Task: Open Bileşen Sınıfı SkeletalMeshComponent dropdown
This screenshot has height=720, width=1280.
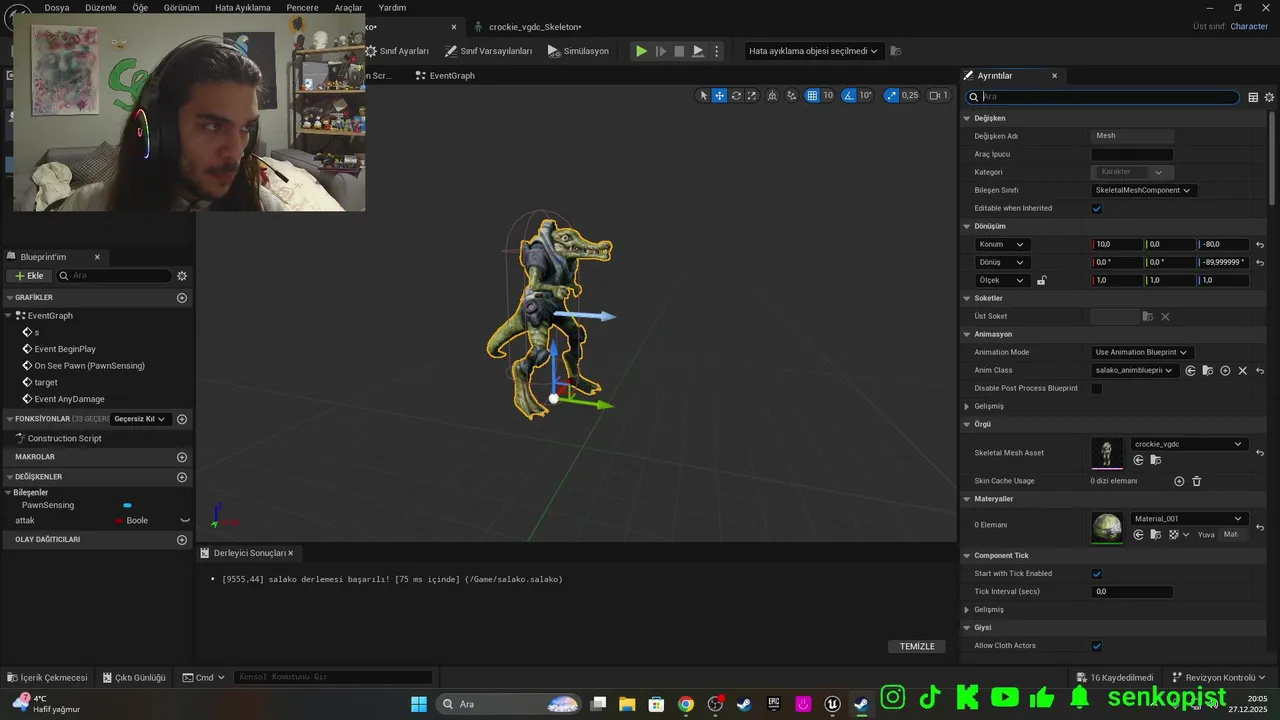Action: click(x=1143, y=190)
